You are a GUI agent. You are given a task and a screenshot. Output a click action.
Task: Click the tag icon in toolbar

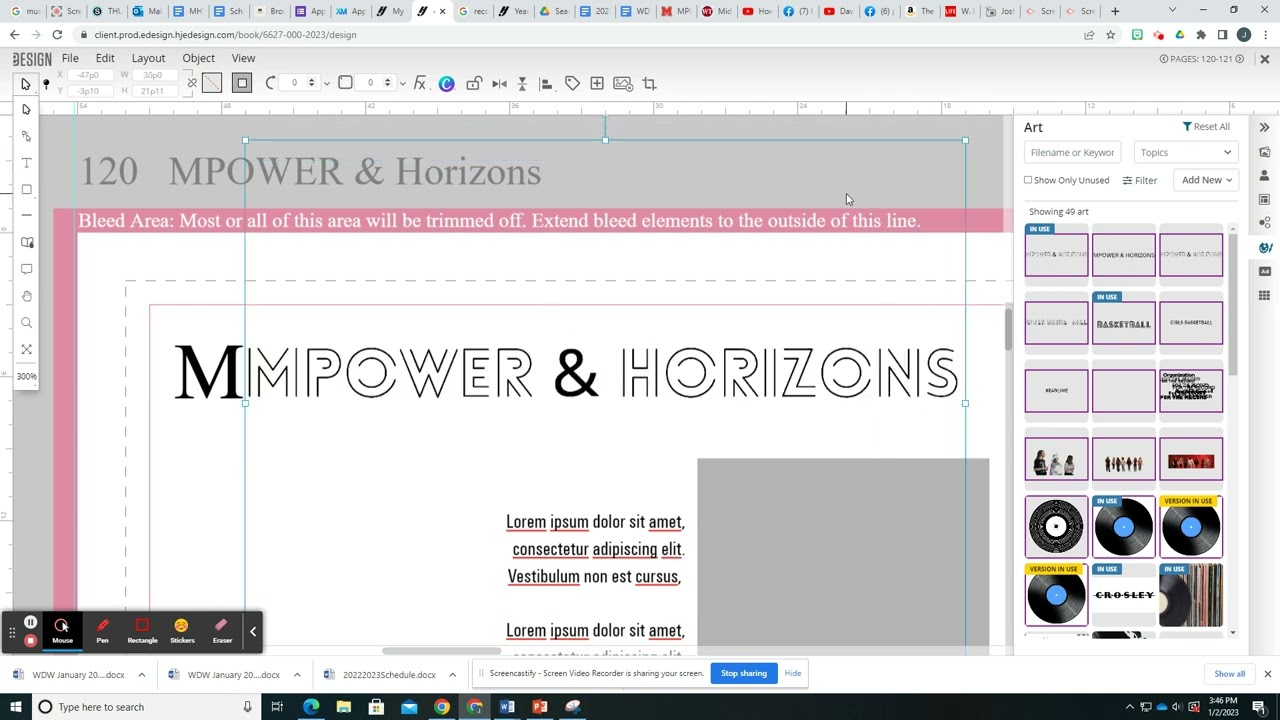tap(572, 83)
